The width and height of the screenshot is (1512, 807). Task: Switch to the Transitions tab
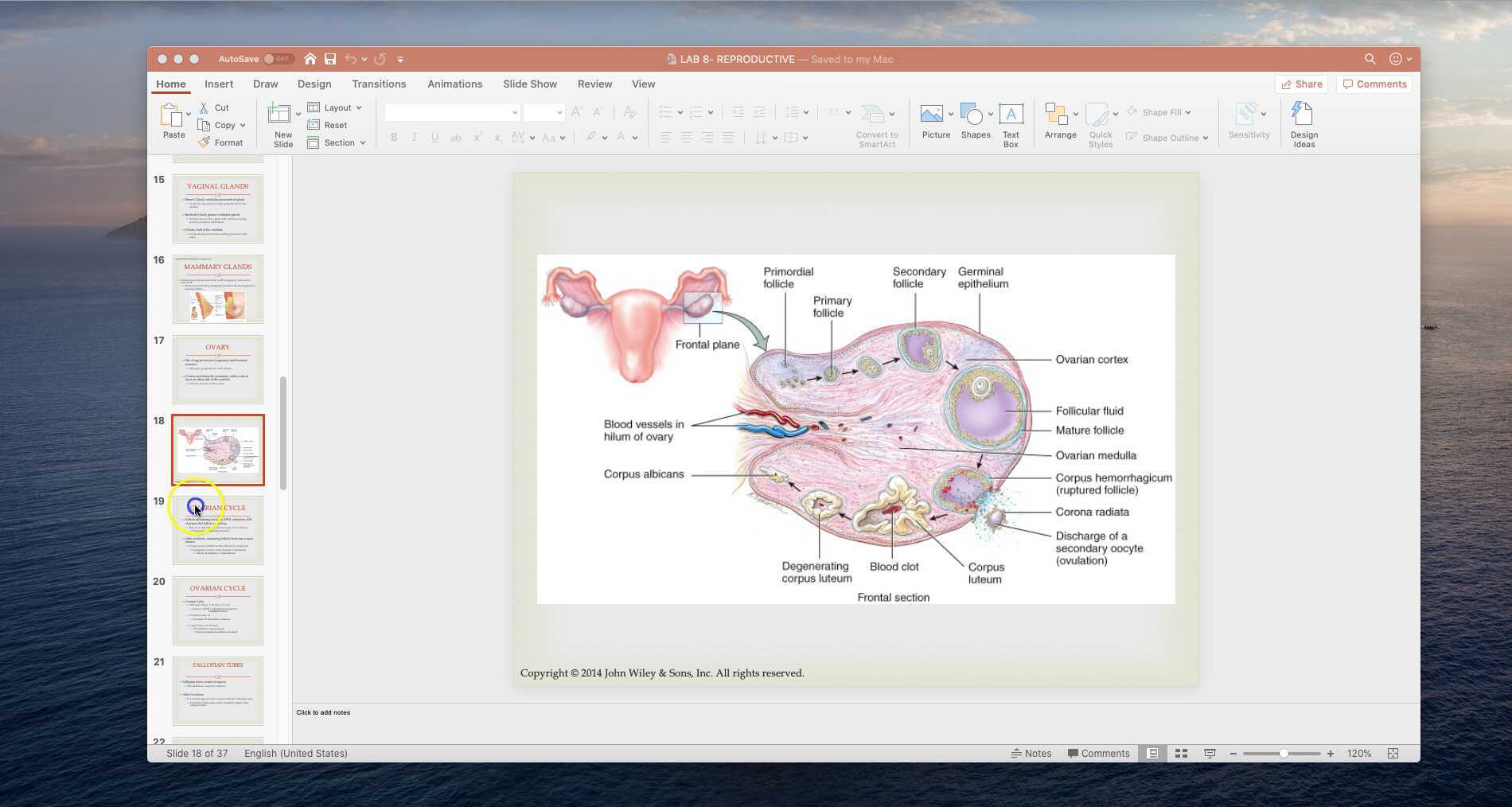379,84
